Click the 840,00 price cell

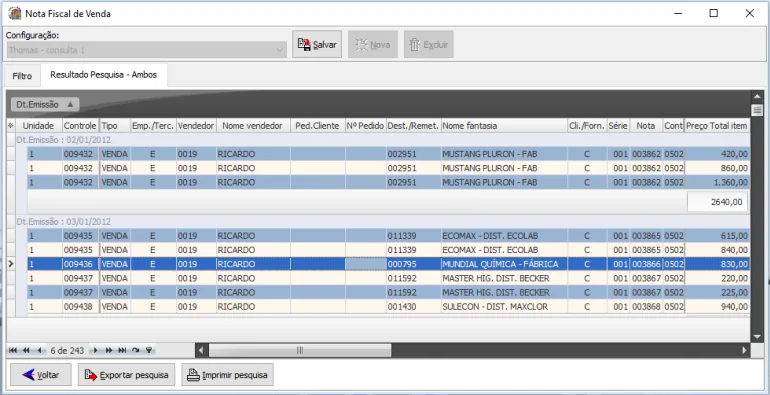pyautogui.click(x=716, y=250)
